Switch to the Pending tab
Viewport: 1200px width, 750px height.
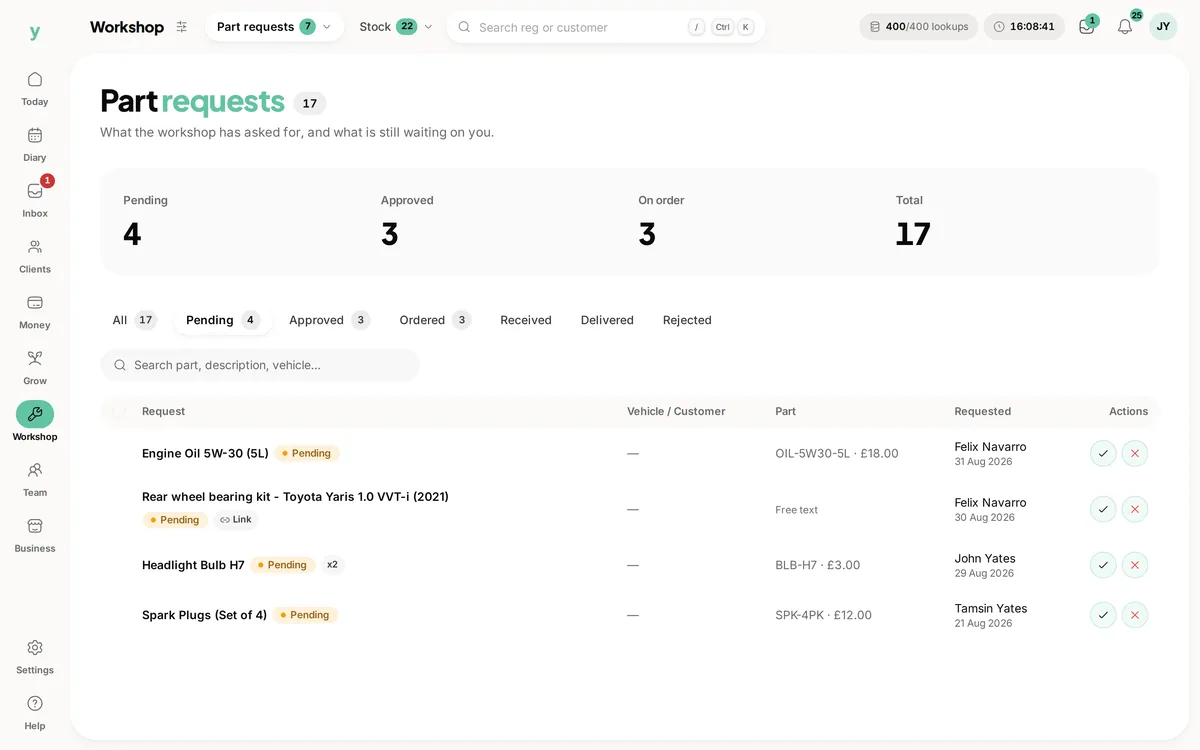click(222, 320)
